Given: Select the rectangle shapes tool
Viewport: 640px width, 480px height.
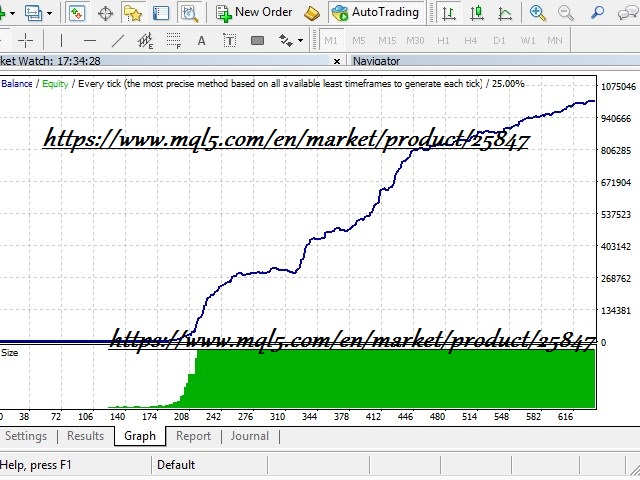Looking at the screenshot, I should (257, 40).
